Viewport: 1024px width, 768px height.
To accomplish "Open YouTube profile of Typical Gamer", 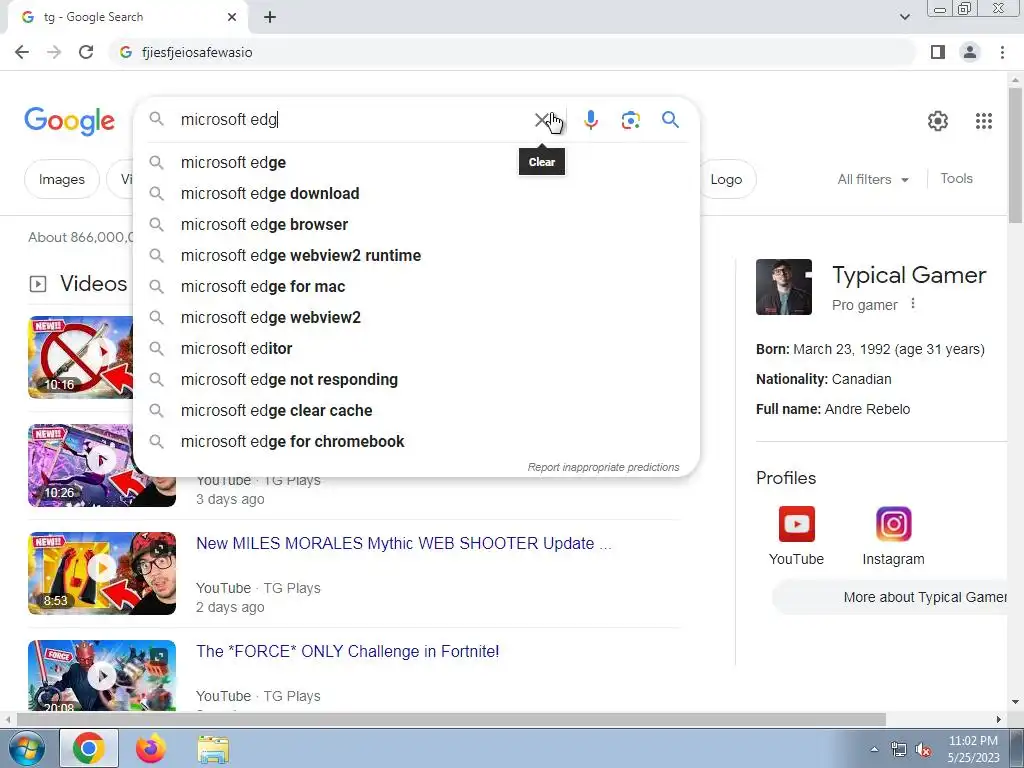I will coord(796,536).
